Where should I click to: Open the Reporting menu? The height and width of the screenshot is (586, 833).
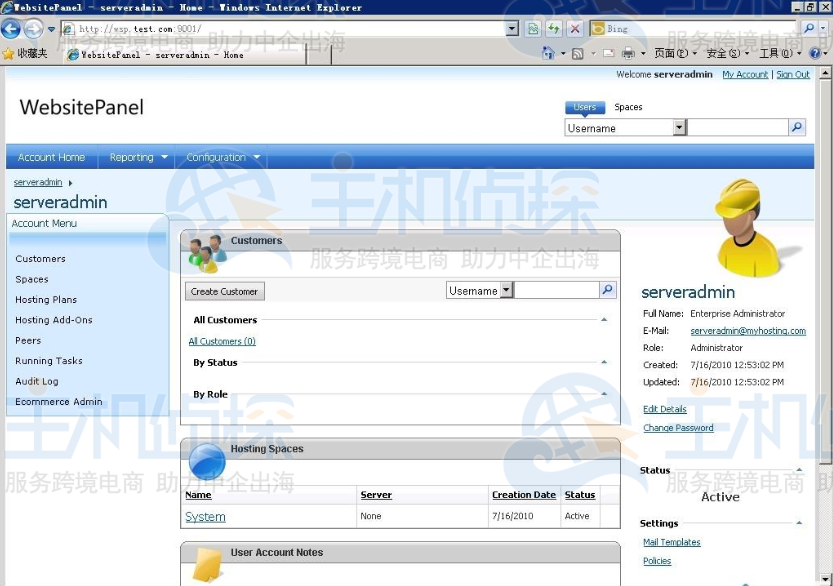134,157
